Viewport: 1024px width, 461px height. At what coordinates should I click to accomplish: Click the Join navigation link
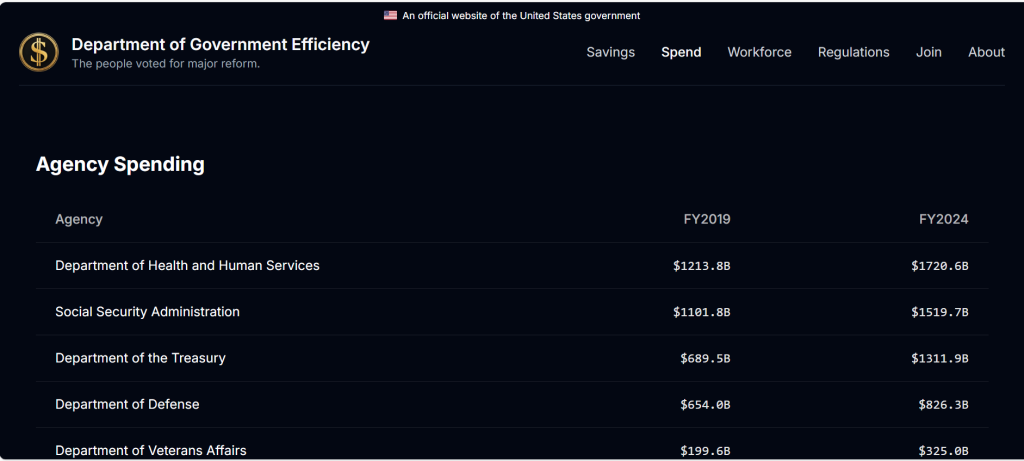click(928, 52)
